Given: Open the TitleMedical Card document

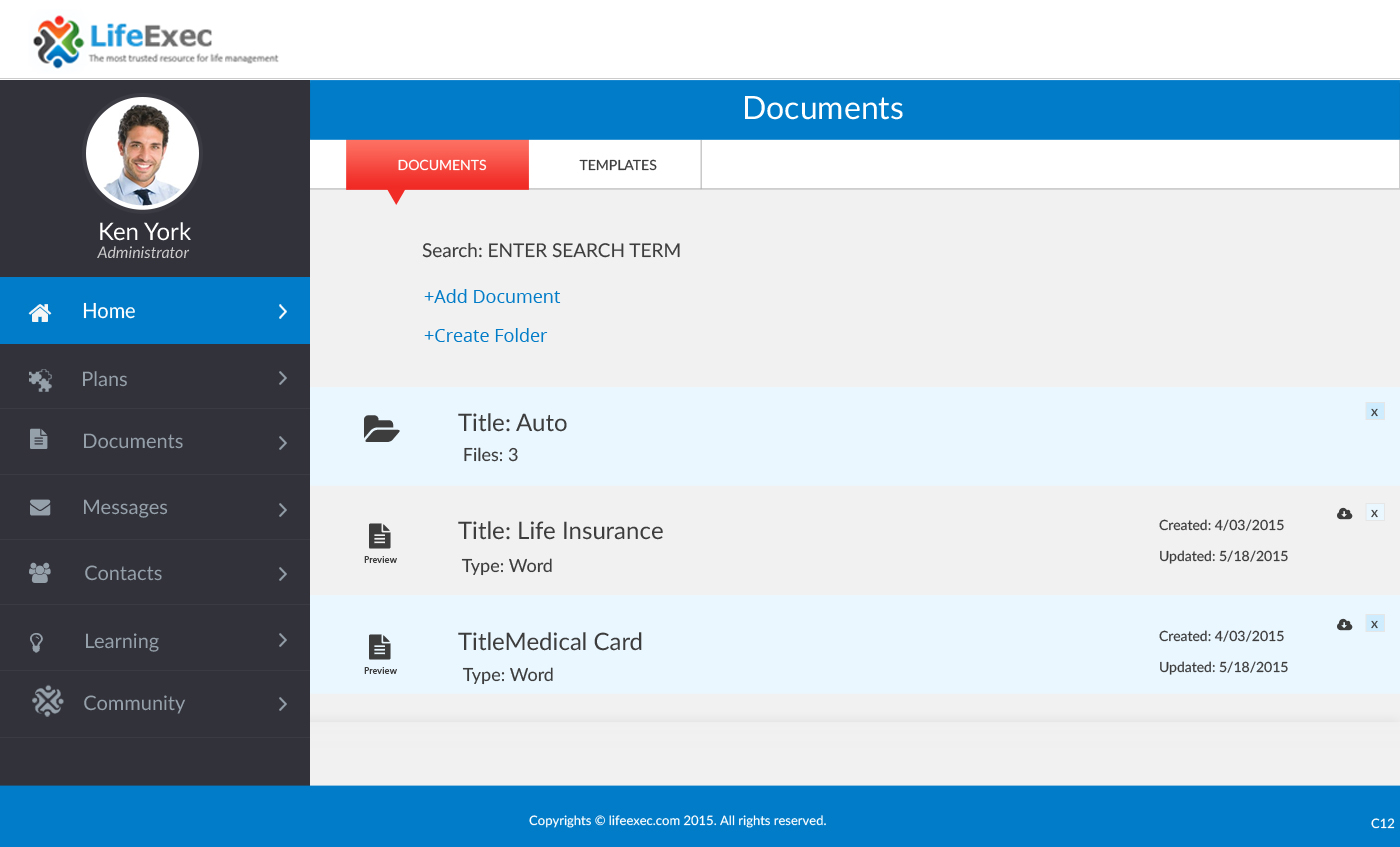Looking at the screenshot, I should [x=550, y=642].
